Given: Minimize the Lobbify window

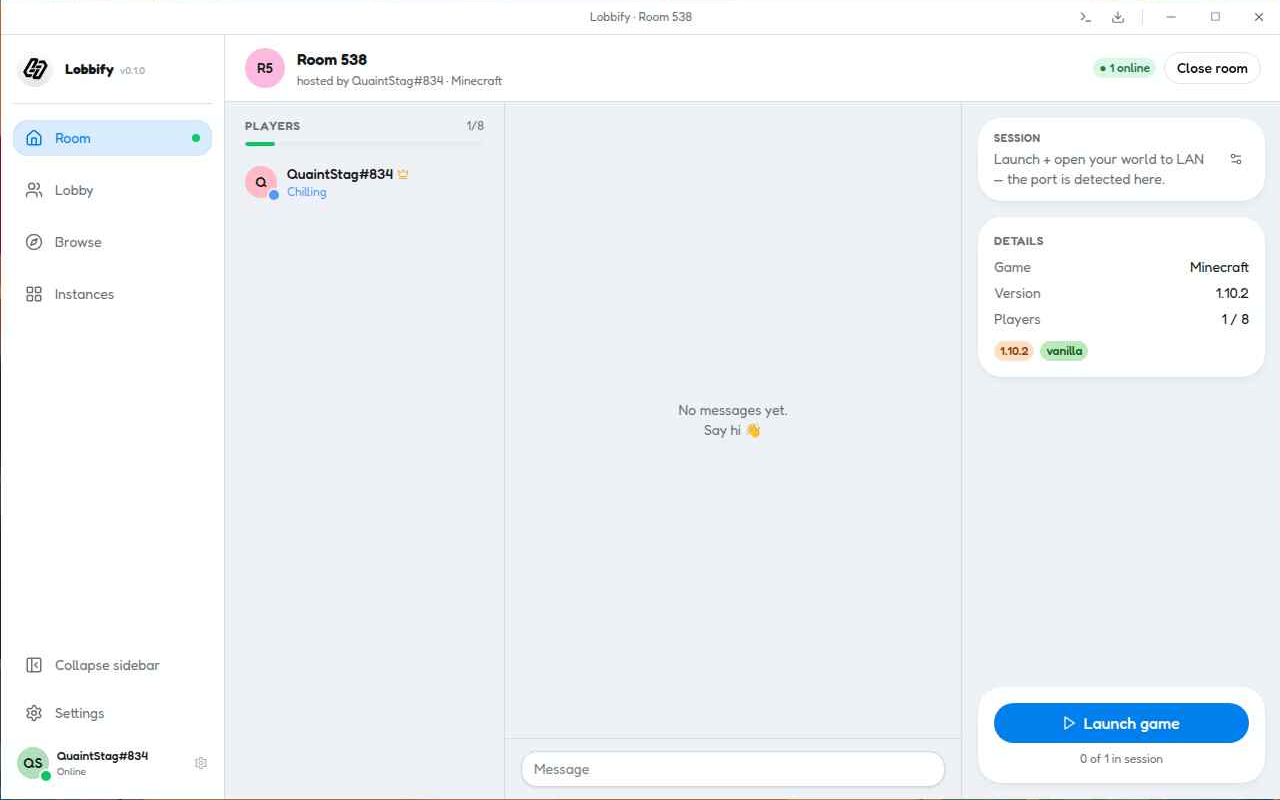Looking at the screenshot, I should [x=1172, y=17].
